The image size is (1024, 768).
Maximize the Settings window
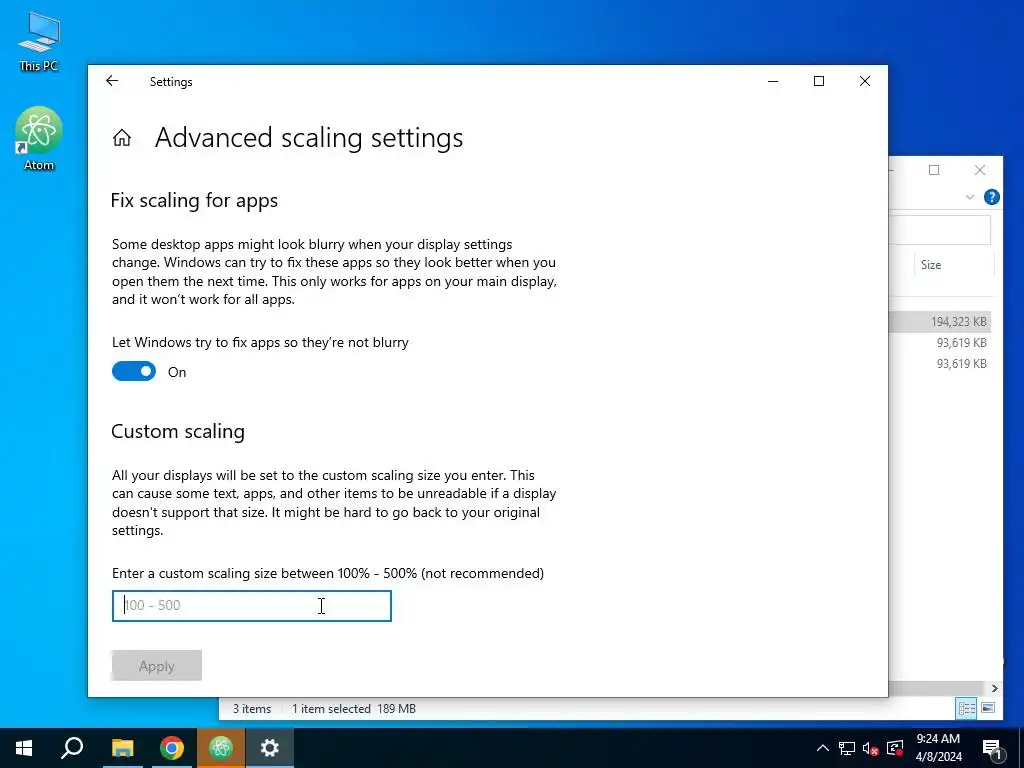[819, 81]
